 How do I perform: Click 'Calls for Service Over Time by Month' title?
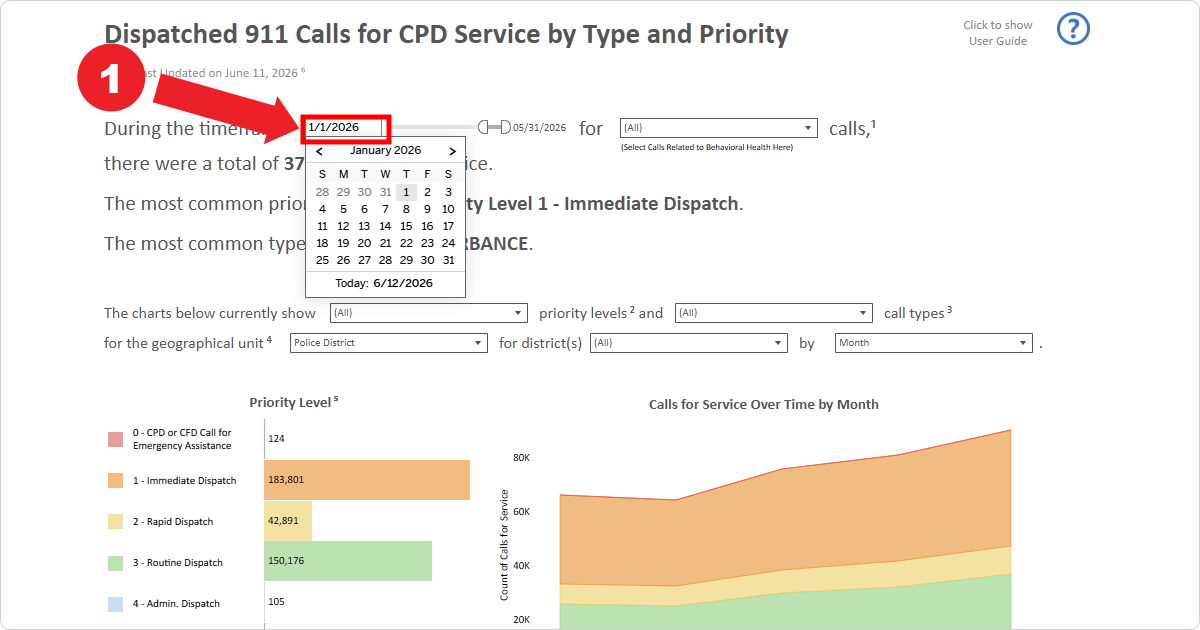764,404
